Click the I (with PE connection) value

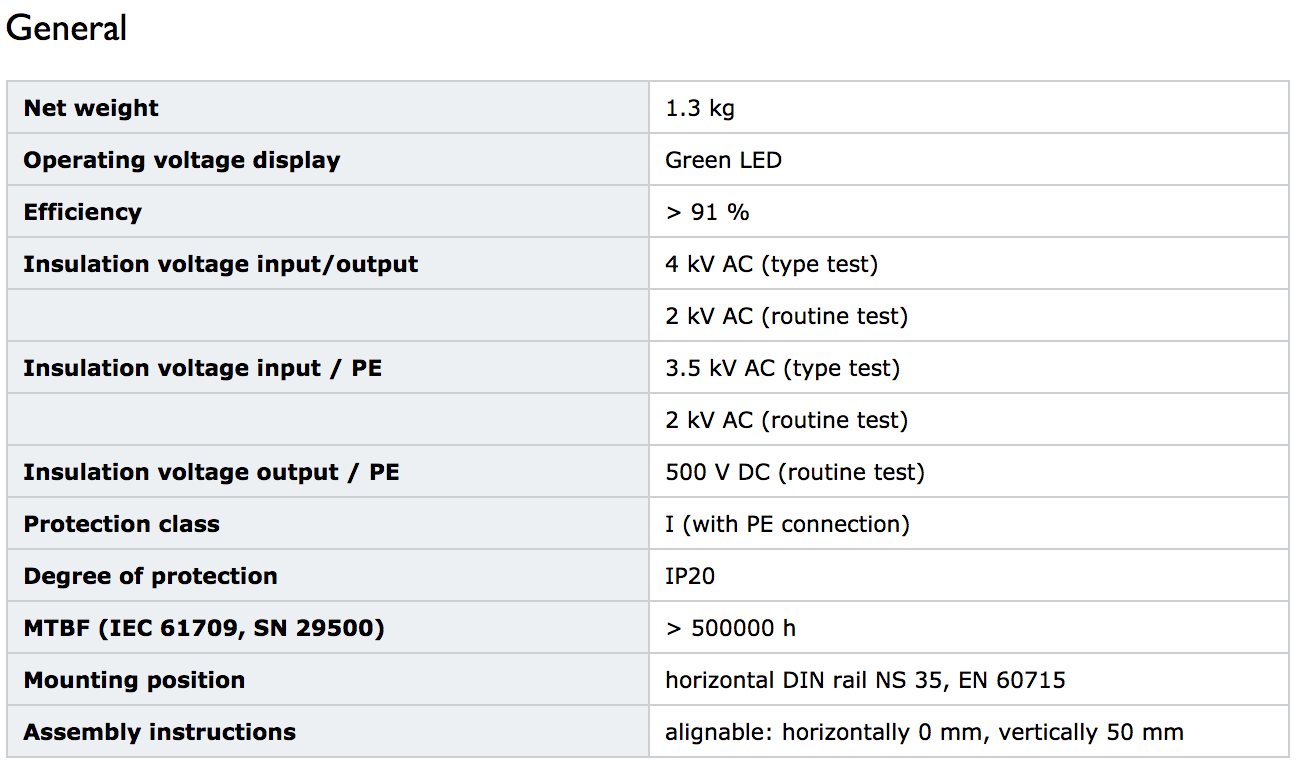787,524
